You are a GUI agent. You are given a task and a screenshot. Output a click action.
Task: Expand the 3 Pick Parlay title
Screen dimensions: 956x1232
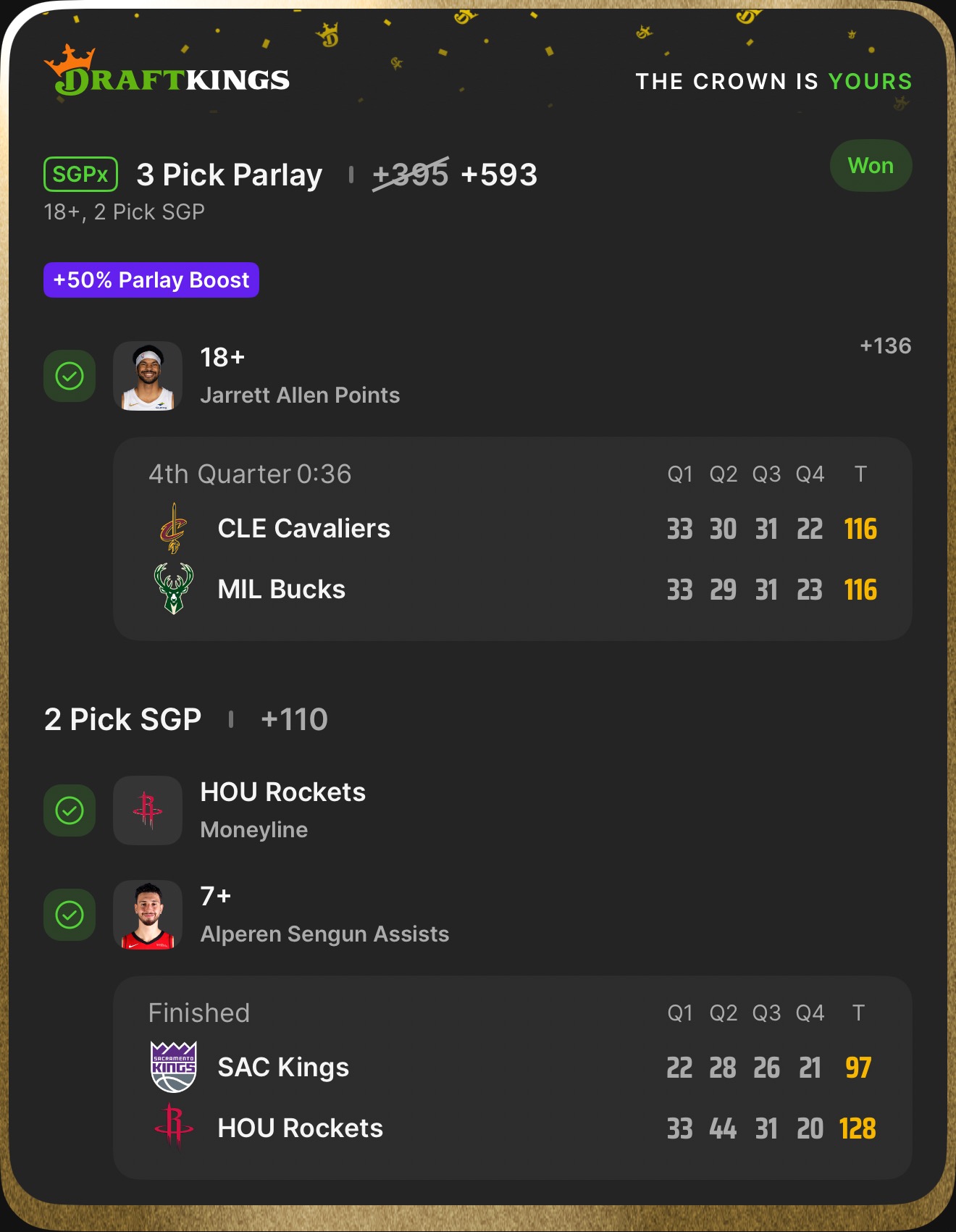pos(229,175)
